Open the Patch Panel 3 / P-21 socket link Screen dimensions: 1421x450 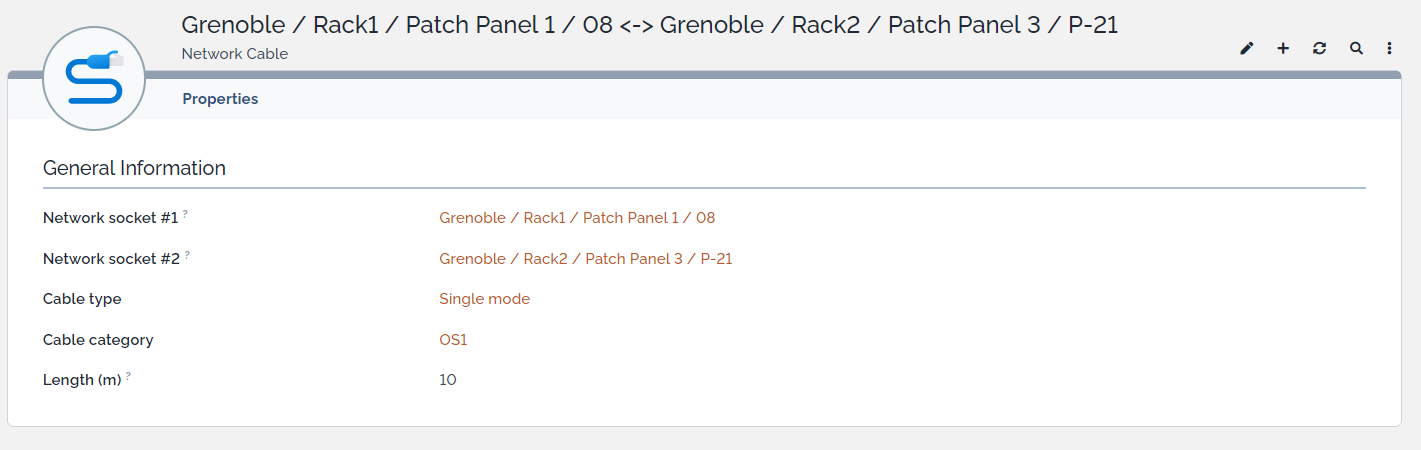(585, 259)
